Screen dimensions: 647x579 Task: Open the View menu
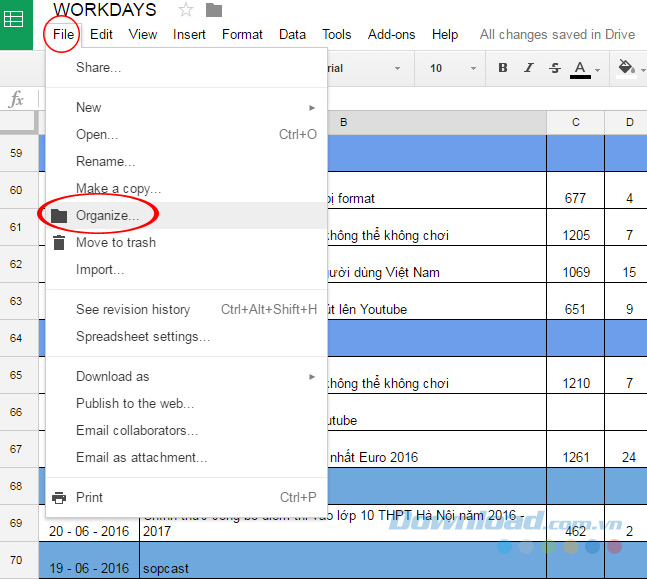[x=143, y=34]
